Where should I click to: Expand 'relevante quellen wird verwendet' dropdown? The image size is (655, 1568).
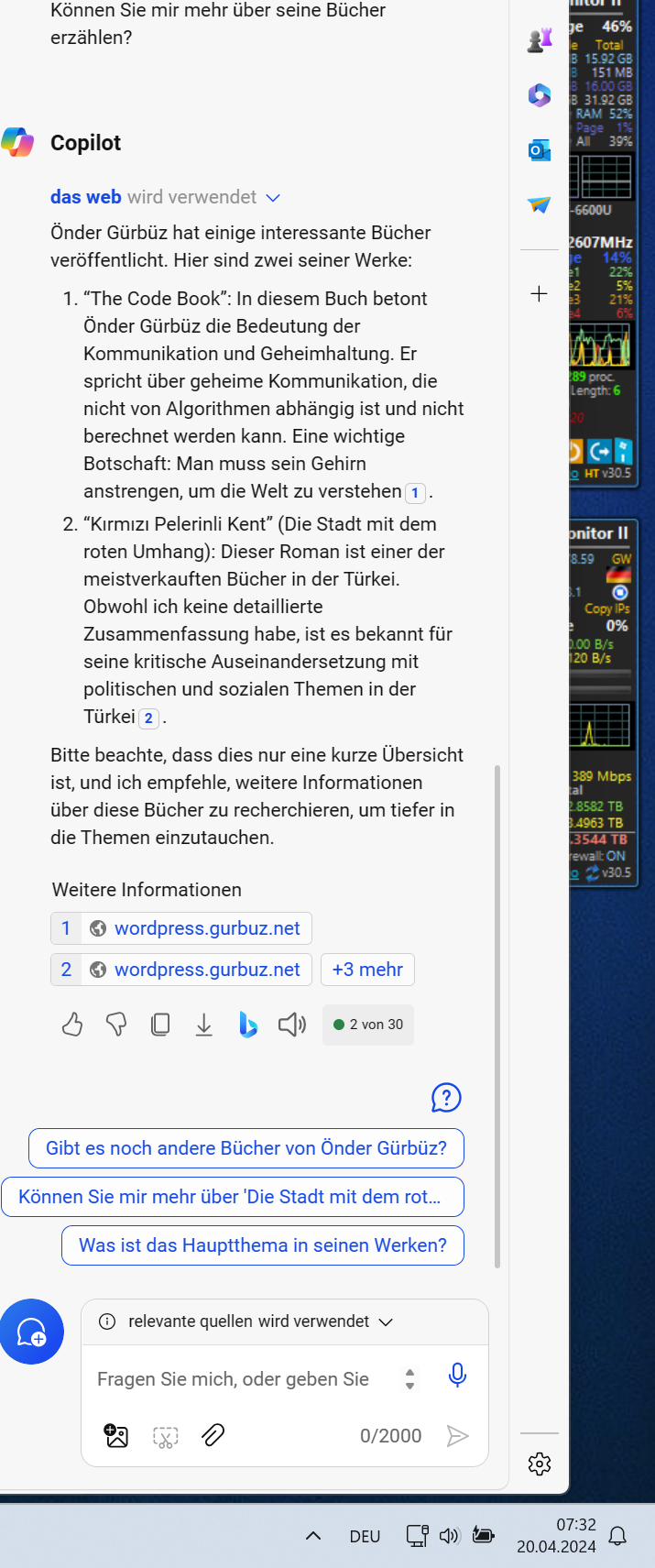click(x=386, y=1322)
